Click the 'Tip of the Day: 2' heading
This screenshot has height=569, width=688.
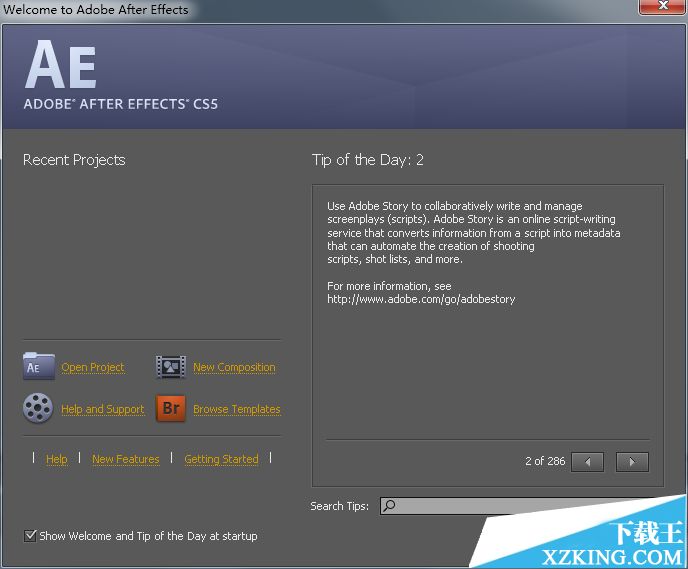tap(368, 160)
